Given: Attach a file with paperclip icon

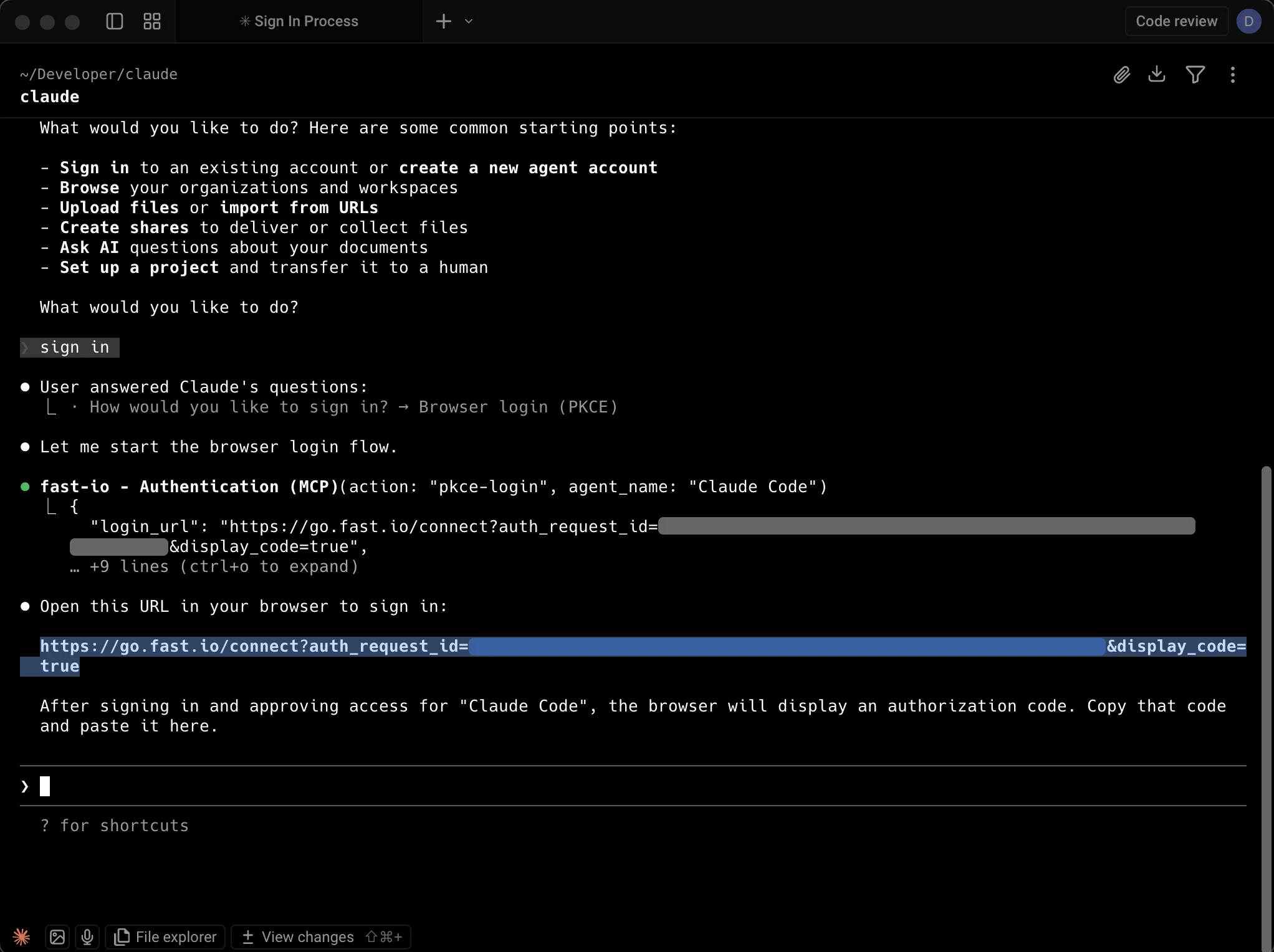Looking at the screenshot, I should click(1121, 75).
